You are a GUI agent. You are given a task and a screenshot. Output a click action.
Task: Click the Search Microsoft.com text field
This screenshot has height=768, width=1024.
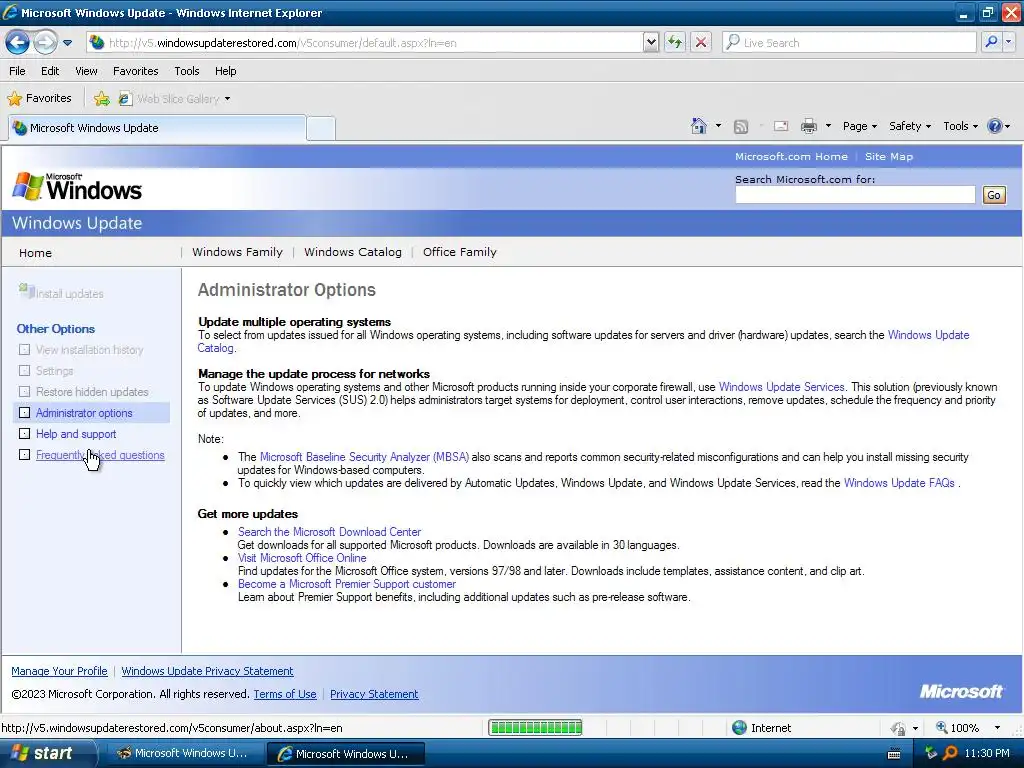coord(855,195)
